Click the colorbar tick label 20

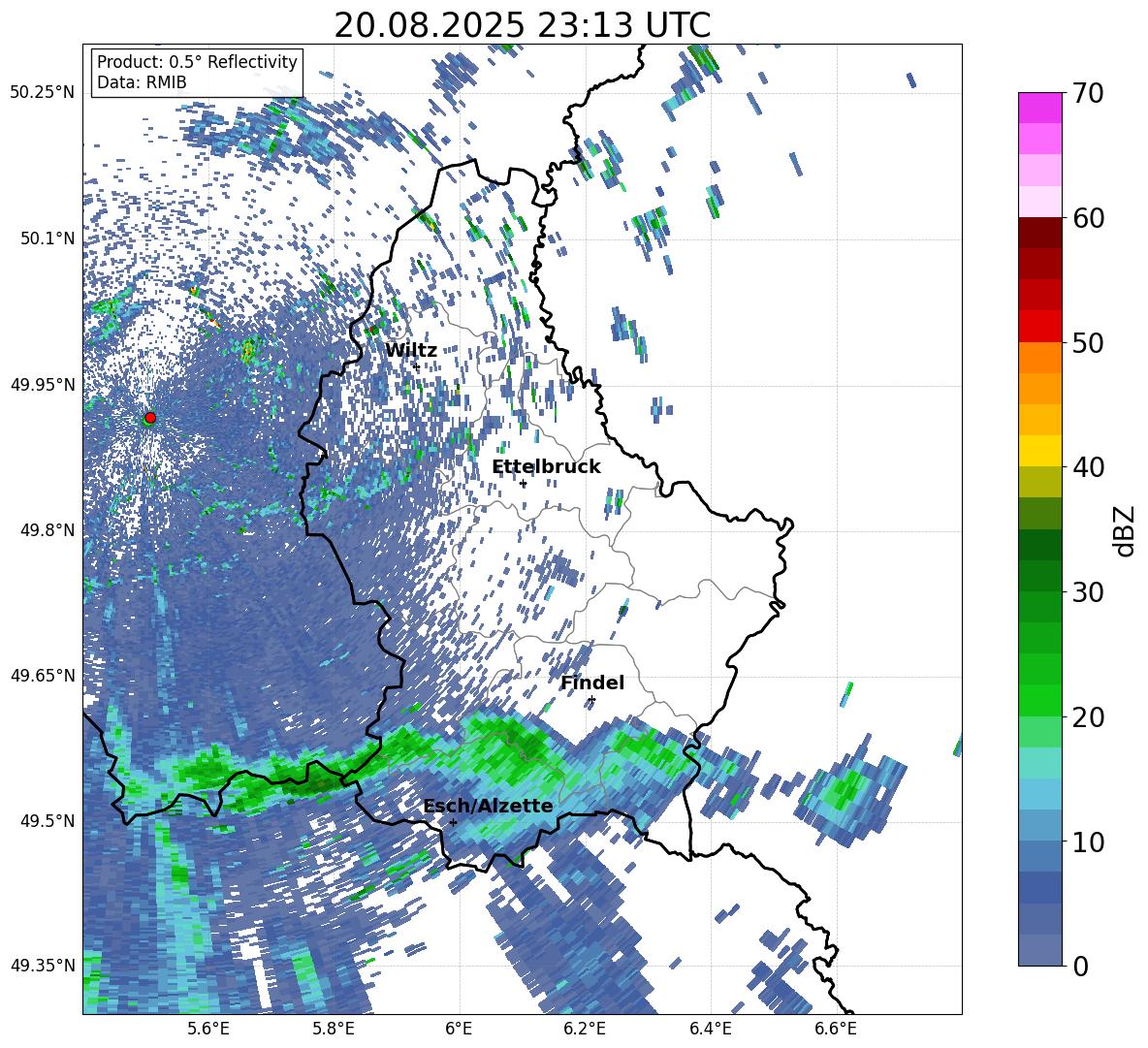[1089, 717]
